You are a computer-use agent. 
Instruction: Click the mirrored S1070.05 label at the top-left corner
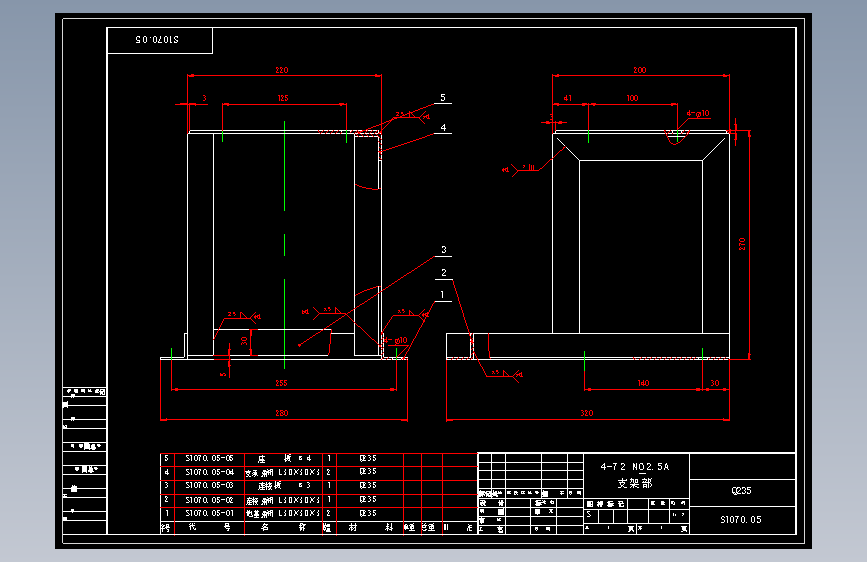coord(157,39)
